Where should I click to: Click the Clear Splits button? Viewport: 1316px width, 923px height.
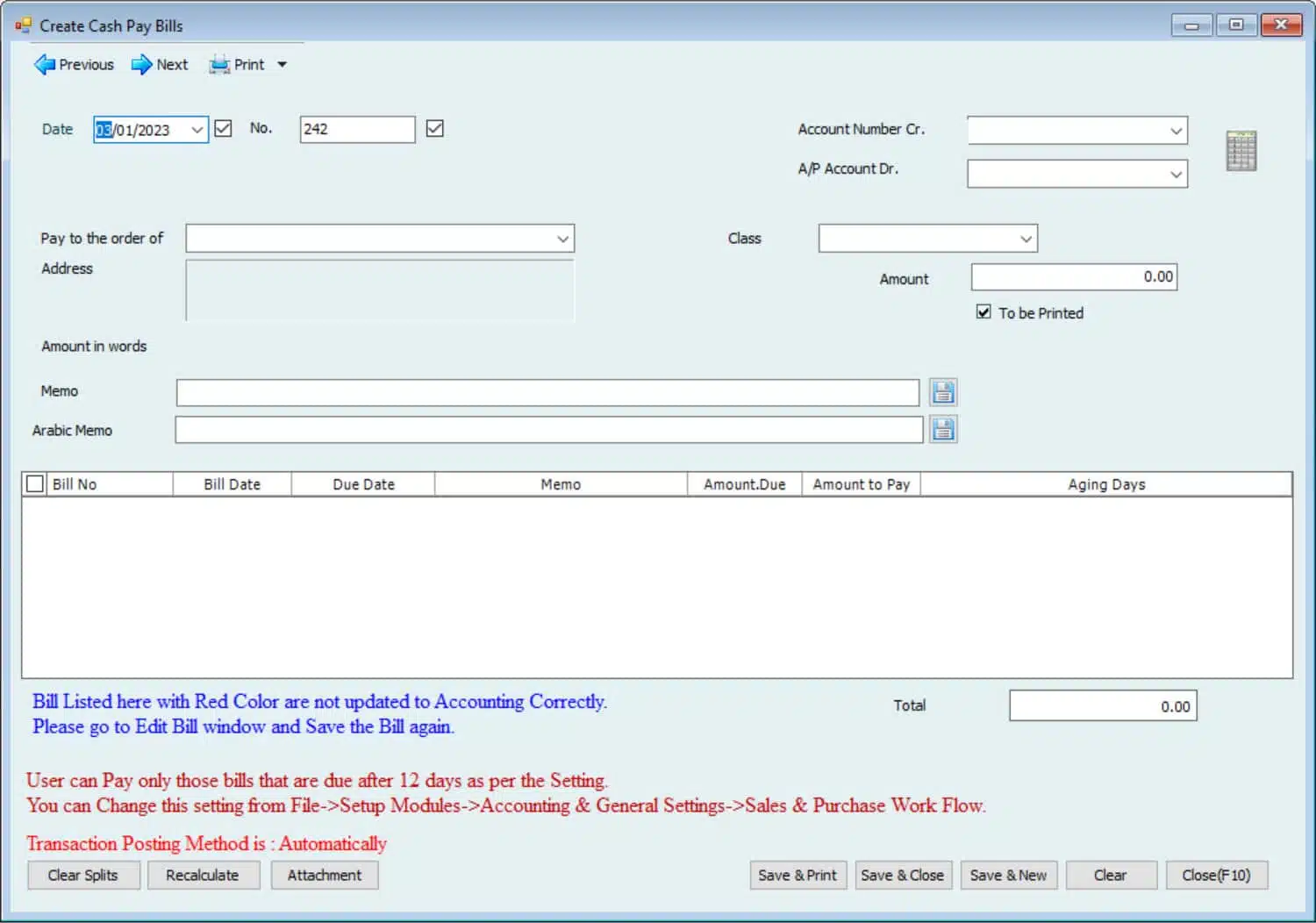pos(83,875)
